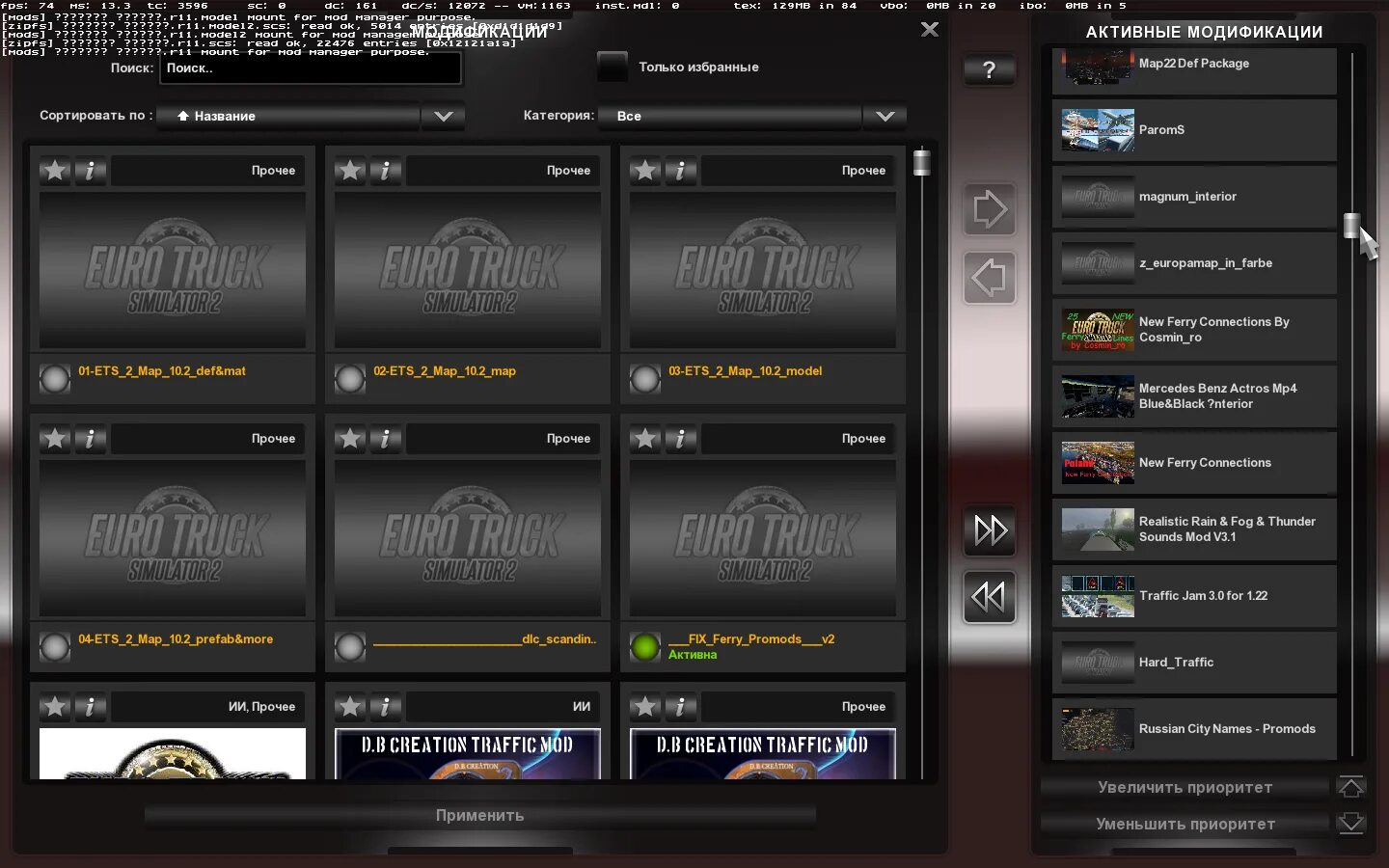Click the decrease priority down arrow icon

(1351, 824)
